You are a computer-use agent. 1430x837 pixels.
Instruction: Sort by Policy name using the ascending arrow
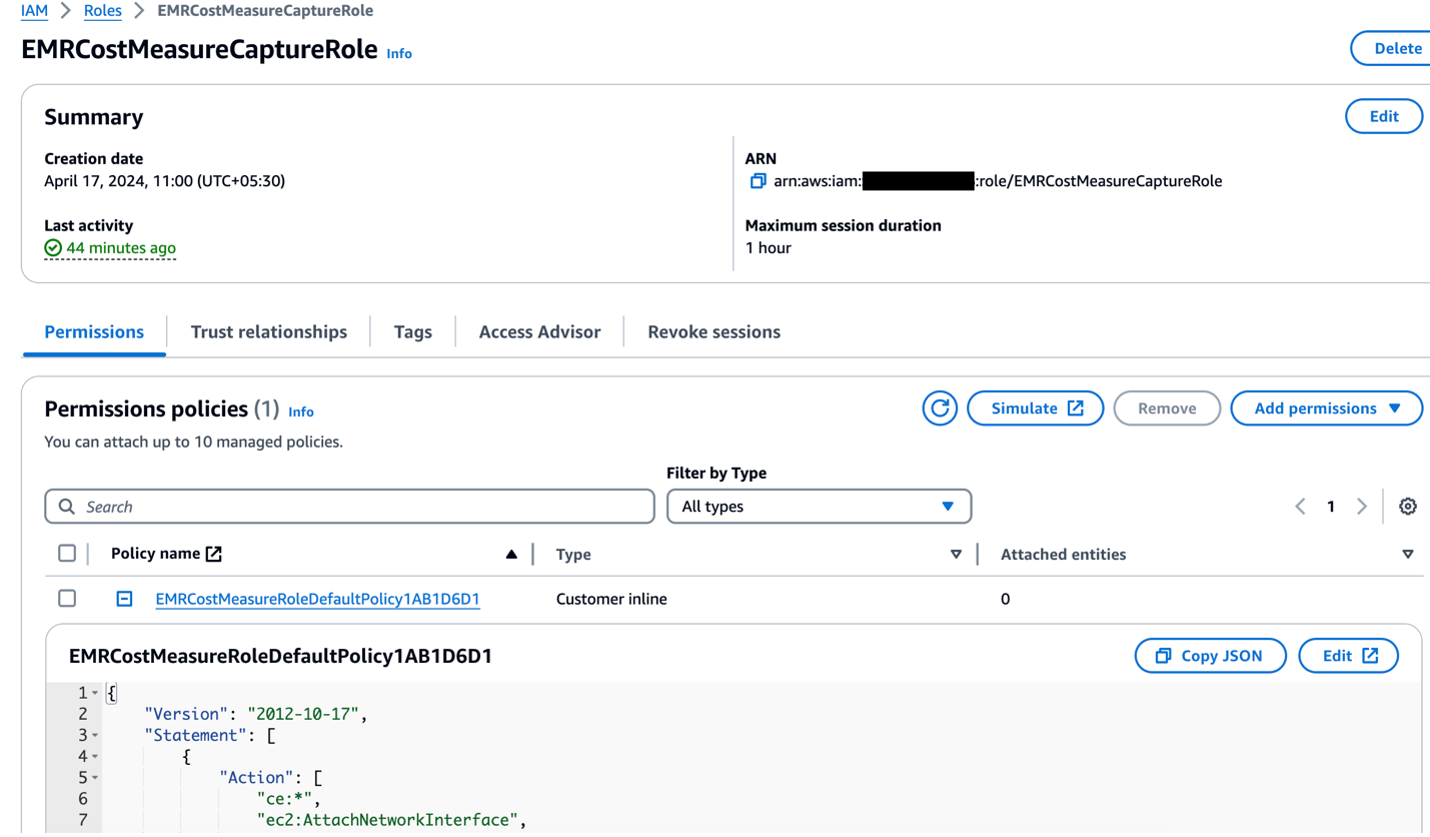pyautogui.click(x=512, y=554)
